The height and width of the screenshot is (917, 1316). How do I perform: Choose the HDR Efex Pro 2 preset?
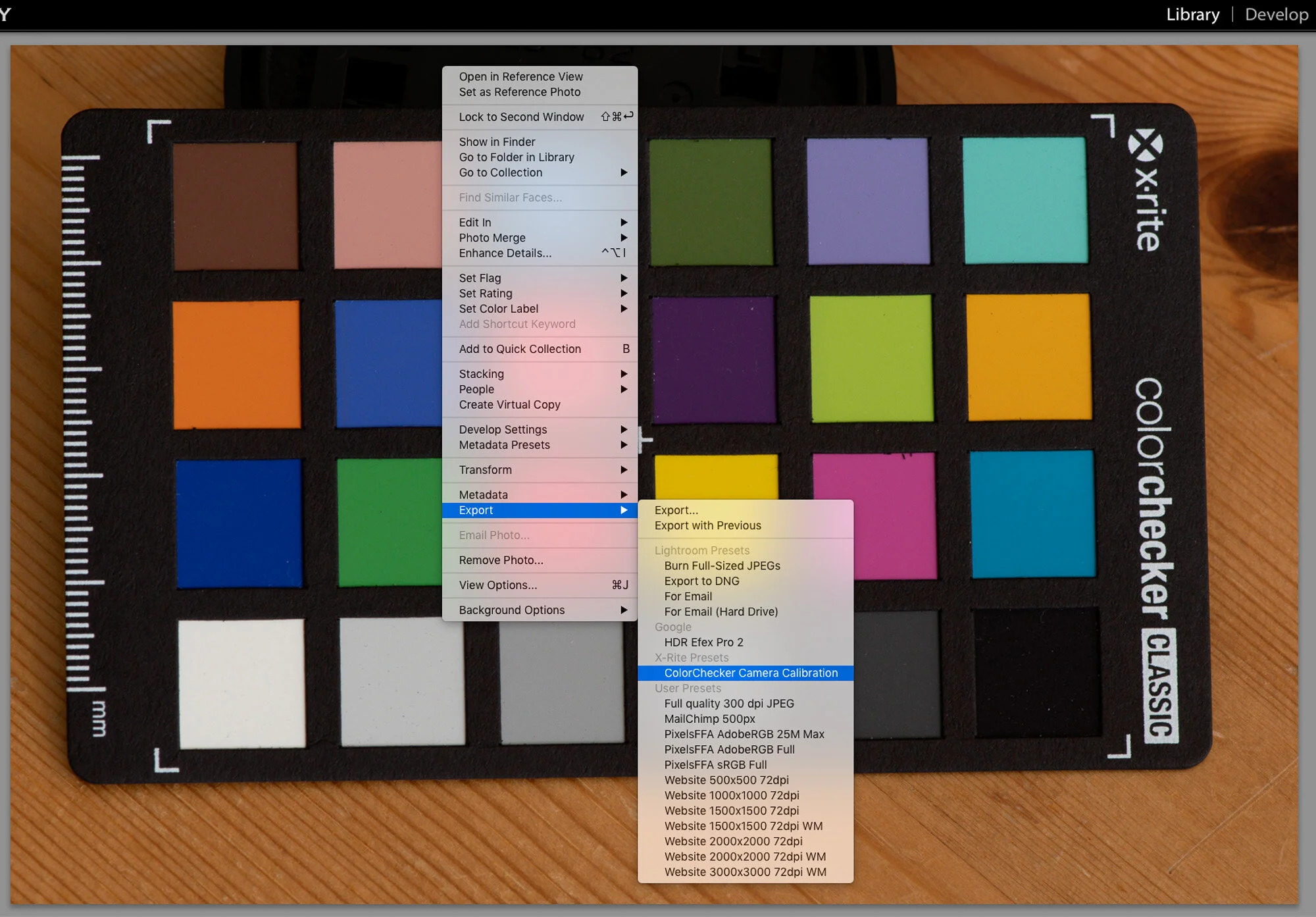[x=746, y=642]
